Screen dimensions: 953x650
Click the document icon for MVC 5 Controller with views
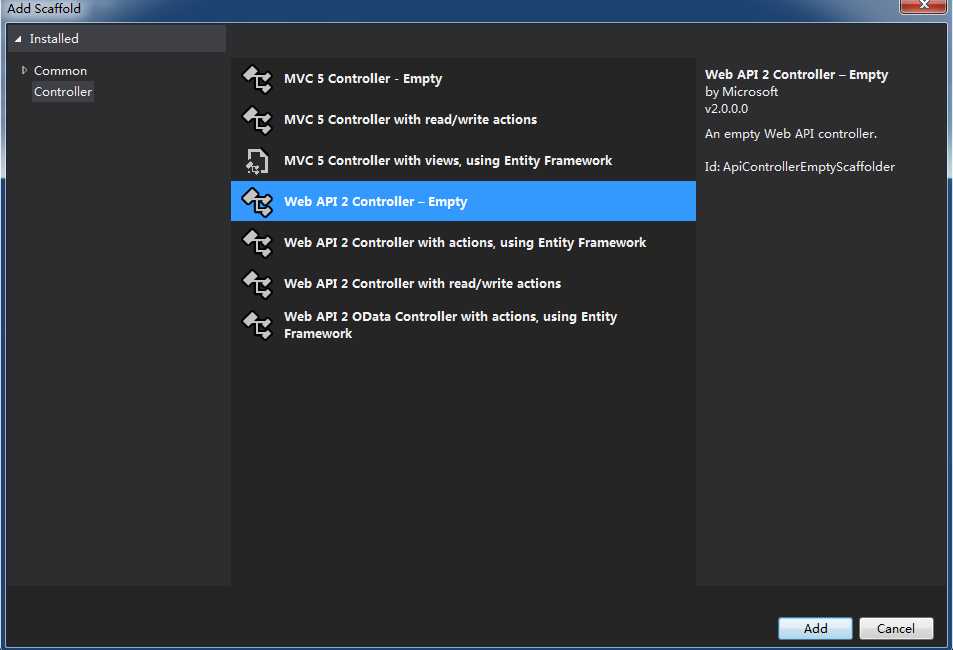tap(257, 161)
